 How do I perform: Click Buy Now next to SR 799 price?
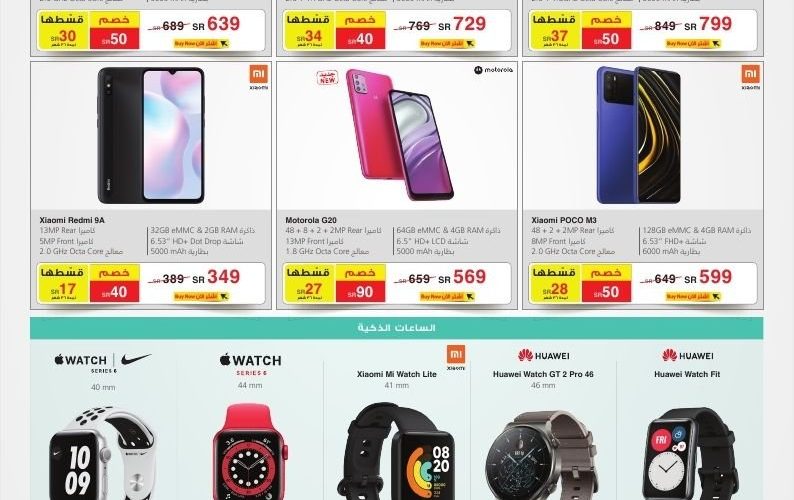pos(693,44)
